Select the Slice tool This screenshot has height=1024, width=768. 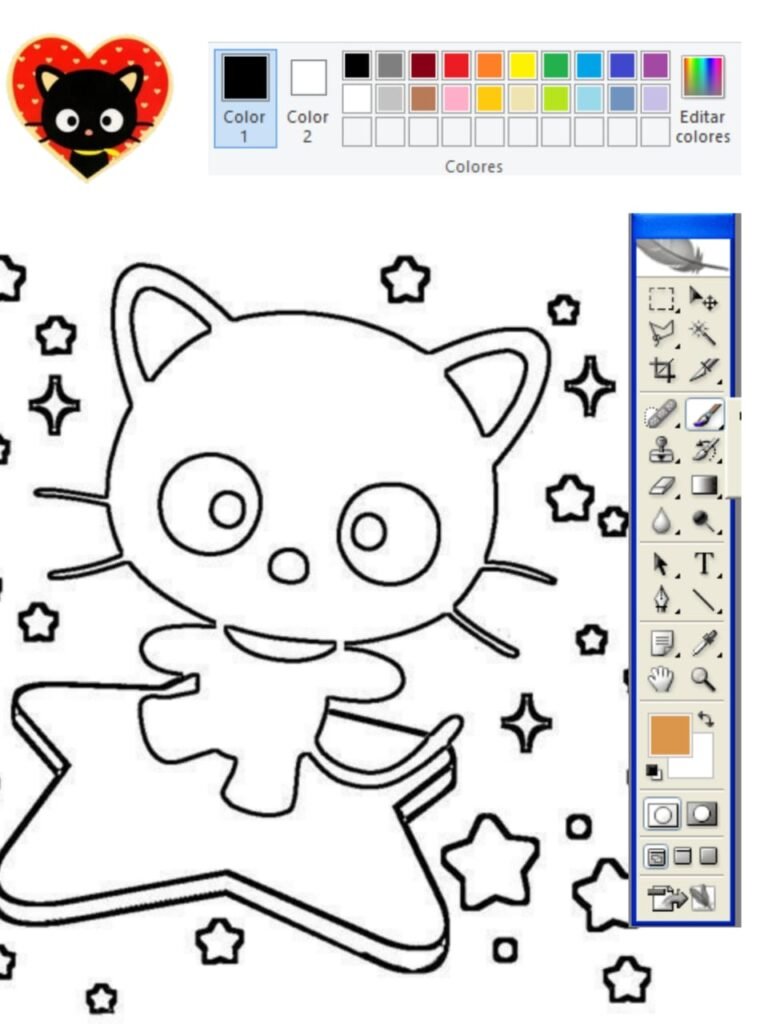[704, 370]
